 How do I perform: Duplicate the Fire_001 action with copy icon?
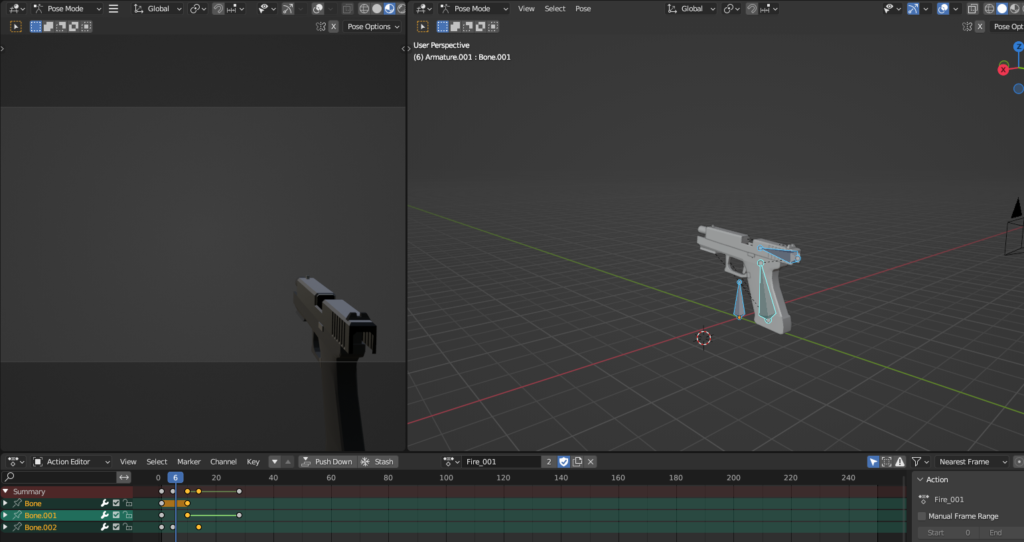pyautogui.click(x=577, y=462)
